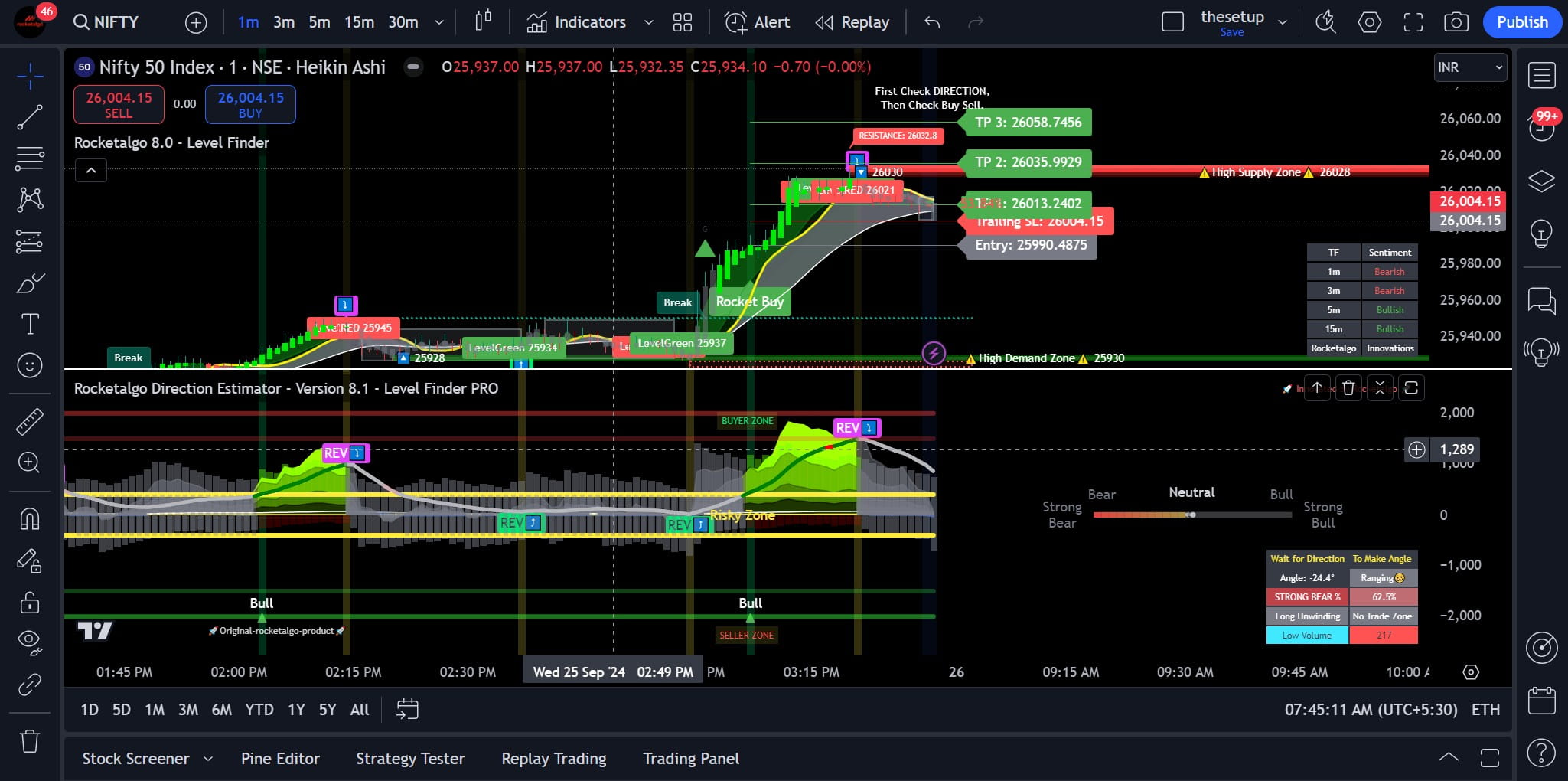Click the camera snapshot icon
This screenshot has width=1568, height=781.
[1456, 22]
